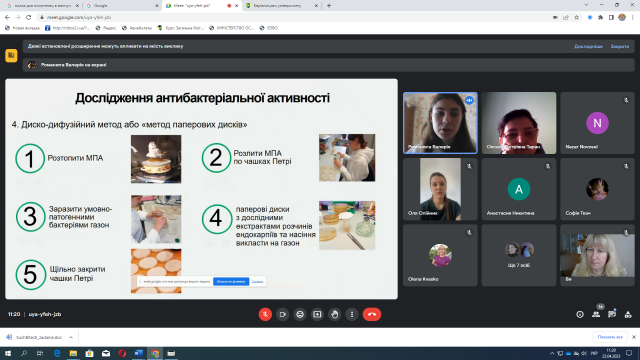Select Романюга Валерія video tile
The height and width of the screenshot is (360, 640).
coord(440,123)
